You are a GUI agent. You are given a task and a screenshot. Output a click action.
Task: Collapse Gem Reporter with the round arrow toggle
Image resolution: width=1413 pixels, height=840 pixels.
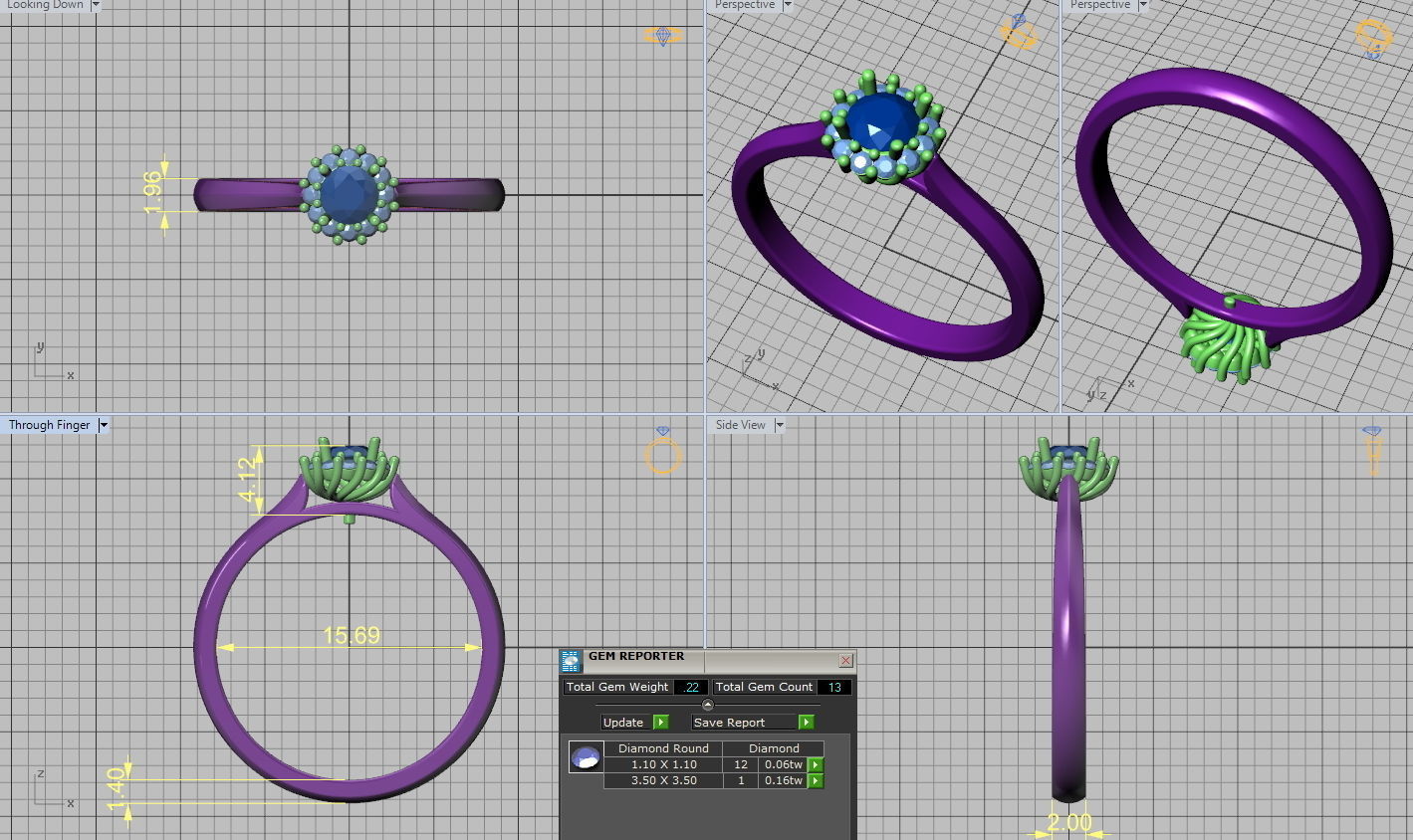click(x=708, y=705)
